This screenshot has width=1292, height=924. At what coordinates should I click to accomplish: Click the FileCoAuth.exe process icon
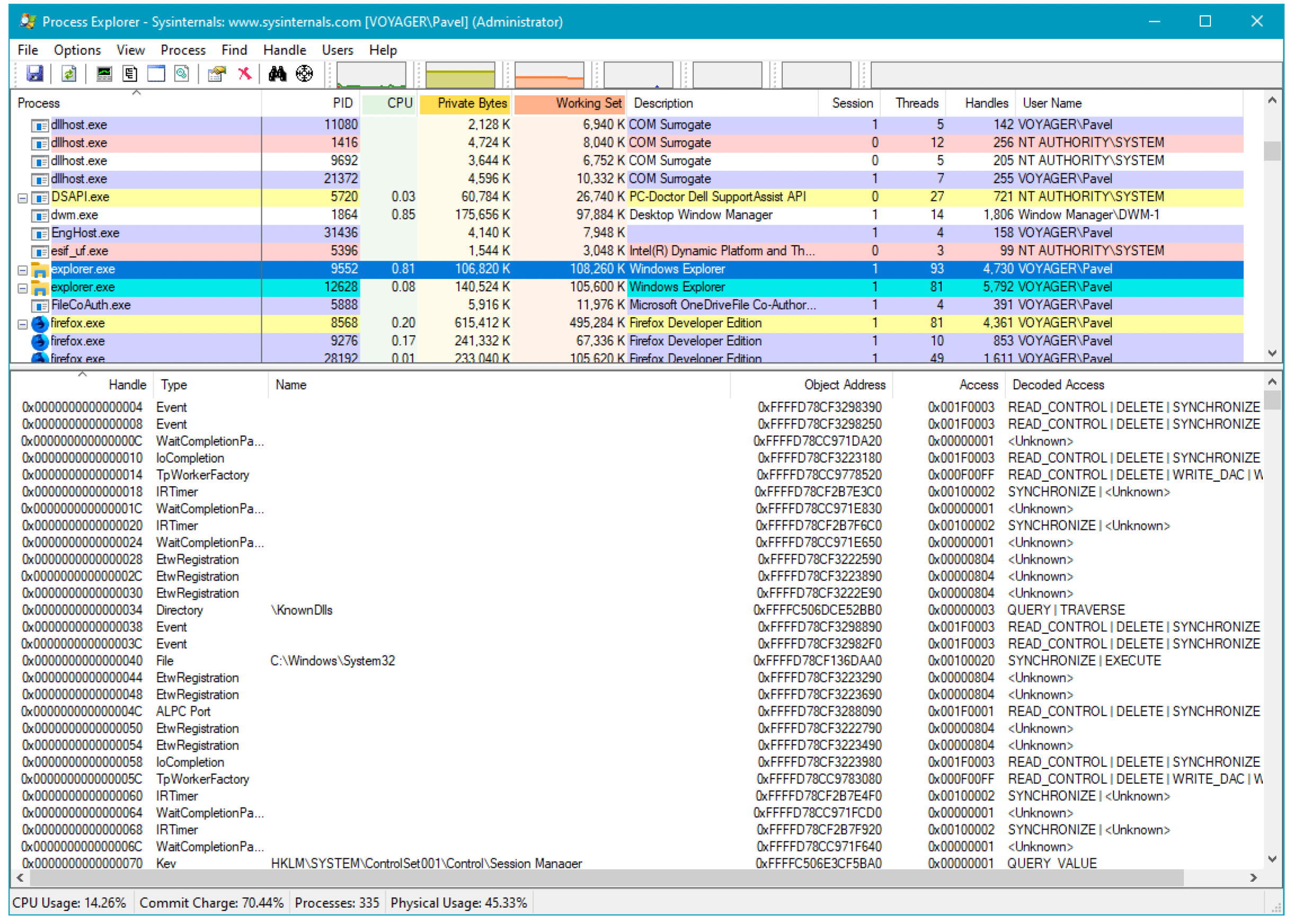pyautogui.click(x=40, y=306)
